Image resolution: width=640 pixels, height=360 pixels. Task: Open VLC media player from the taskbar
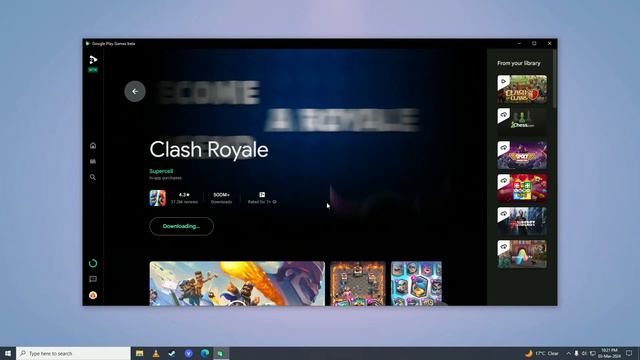coord(156,353)
